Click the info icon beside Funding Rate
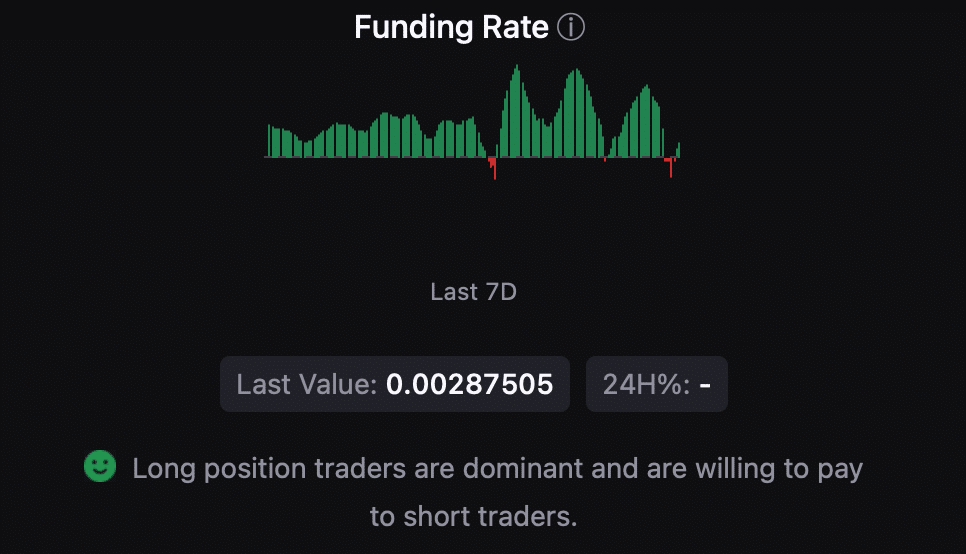This screenshot has width=966, height=554. [570, 28]
